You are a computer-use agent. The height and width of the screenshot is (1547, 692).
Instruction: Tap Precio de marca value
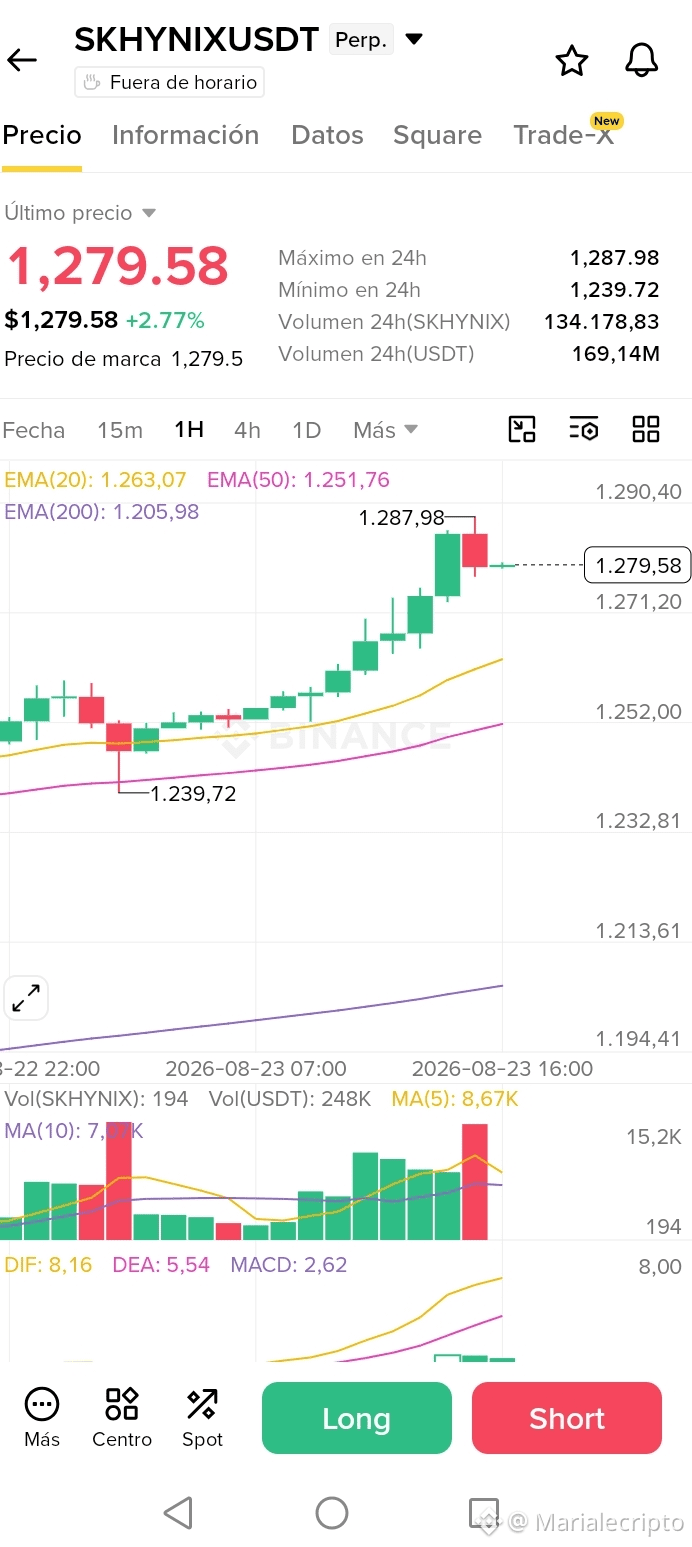207,359
